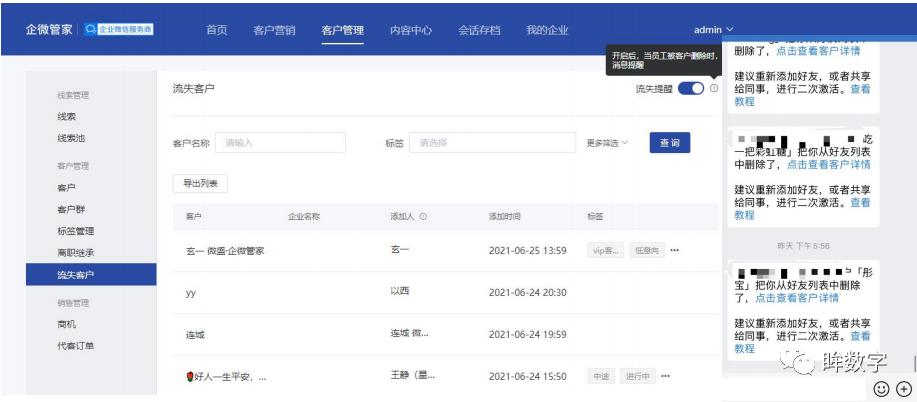917x402 pixels.
Task: Open 客户 in the sidebar
Action: click(67, 188)
